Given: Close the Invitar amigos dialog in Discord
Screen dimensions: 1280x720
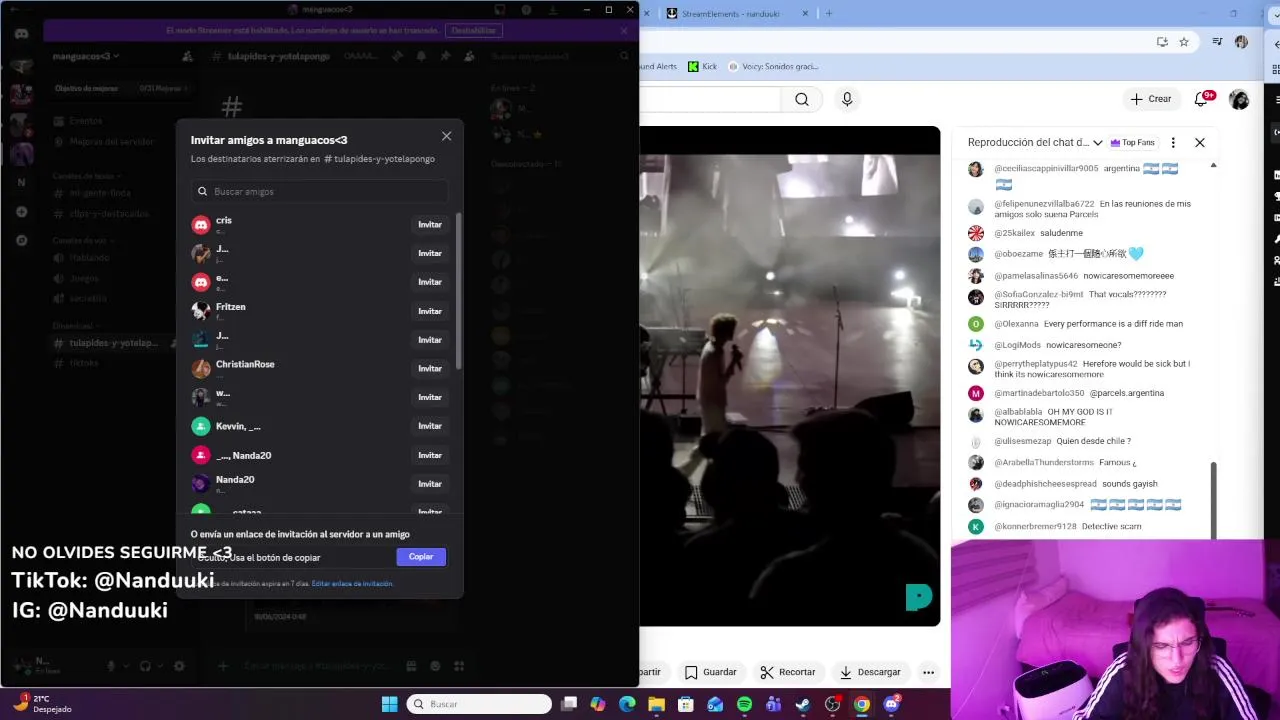Looking at the screenshot, I should [x=446, y=136].
